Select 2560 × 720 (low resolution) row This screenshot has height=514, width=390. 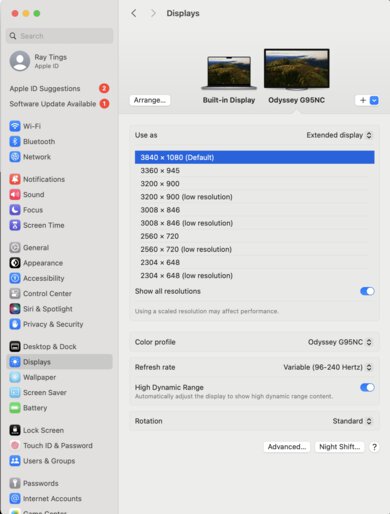point(255,249)
